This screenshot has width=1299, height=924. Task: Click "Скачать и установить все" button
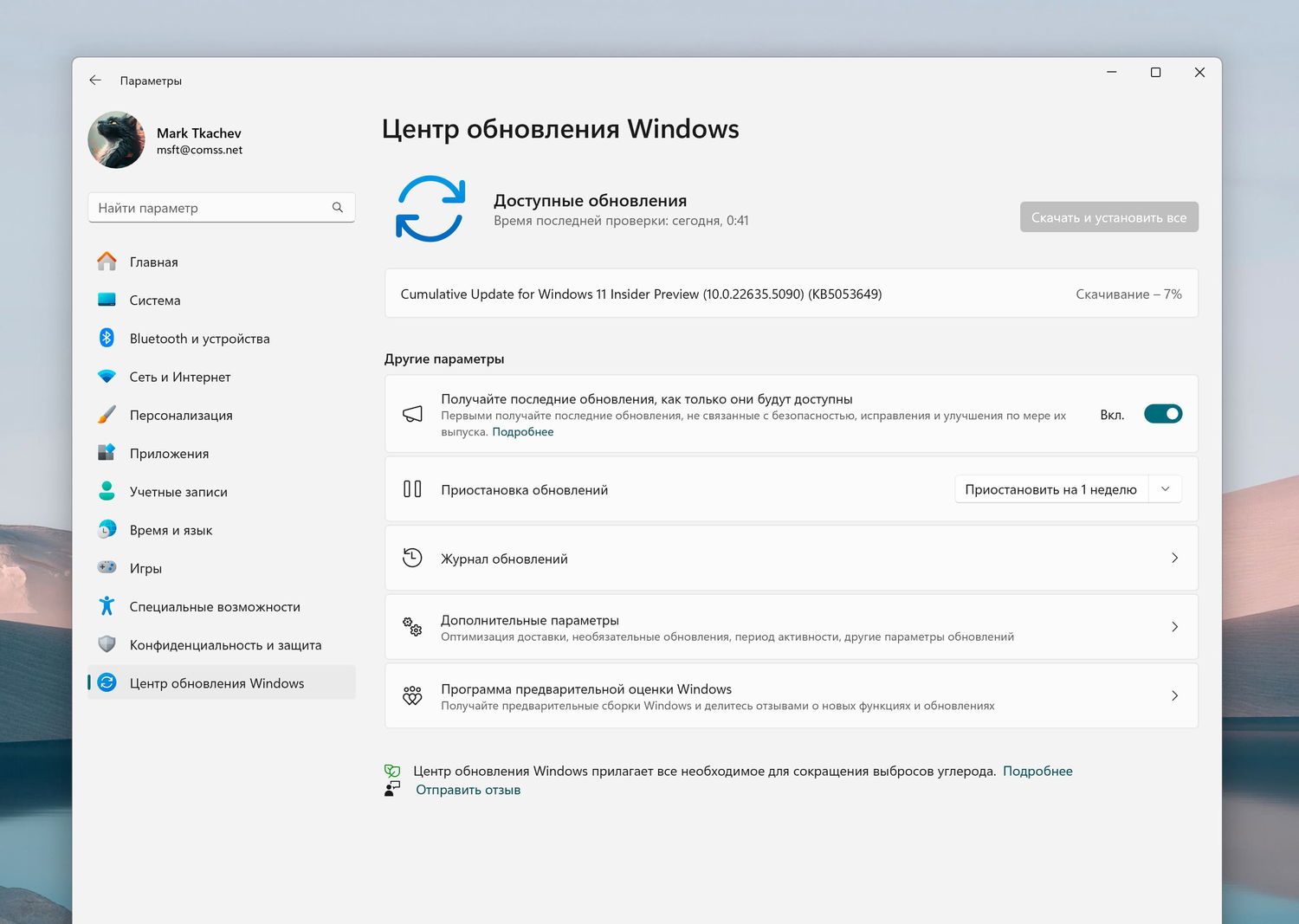[1108, 217]
